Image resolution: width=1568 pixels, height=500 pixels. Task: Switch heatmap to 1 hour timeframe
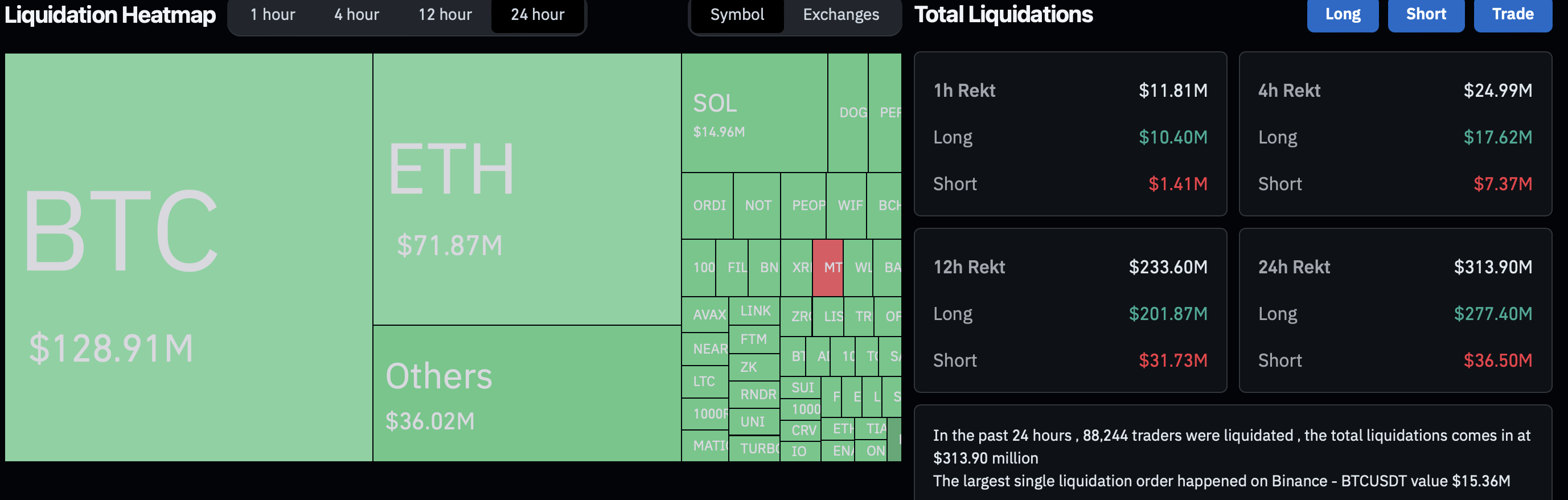pos(272,15)
